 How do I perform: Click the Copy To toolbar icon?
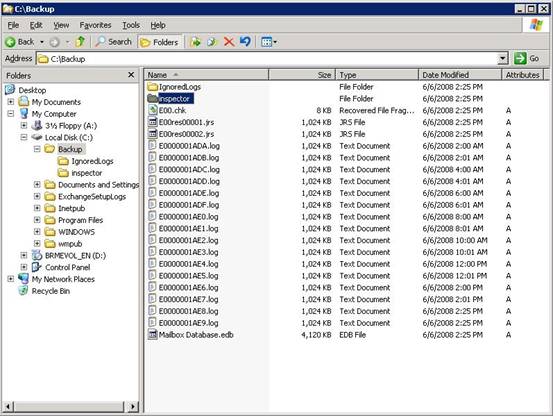click(x=212, y=42)
